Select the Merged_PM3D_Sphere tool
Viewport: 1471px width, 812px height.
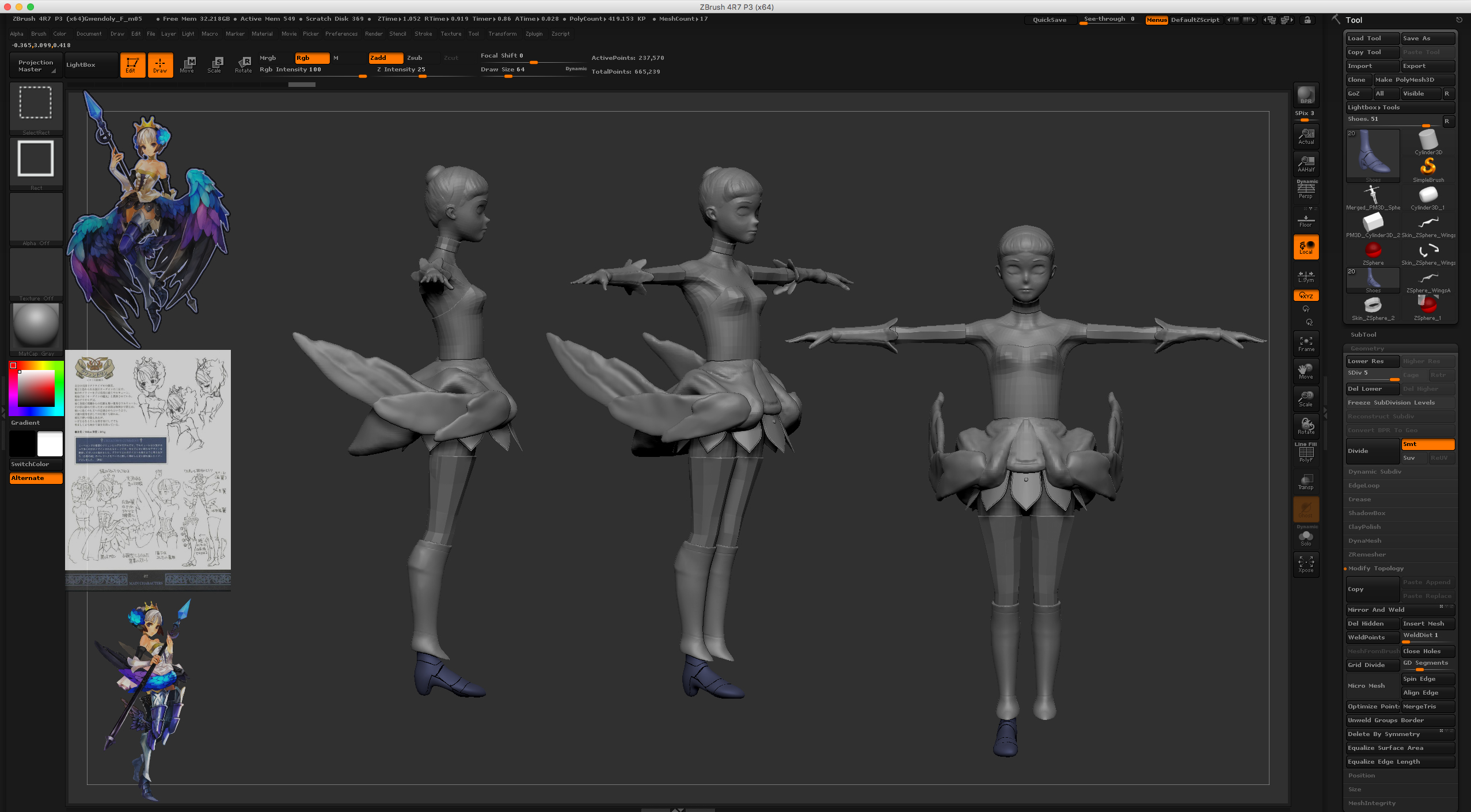(x=1373, y=197)
